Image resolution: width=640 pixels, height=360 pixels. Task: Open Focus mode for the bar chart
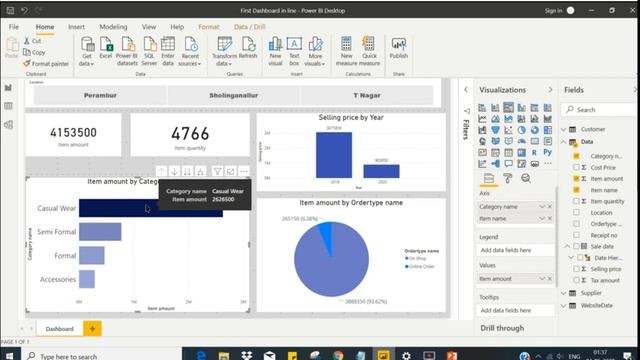pyautogui.click(x=231, y=171)
